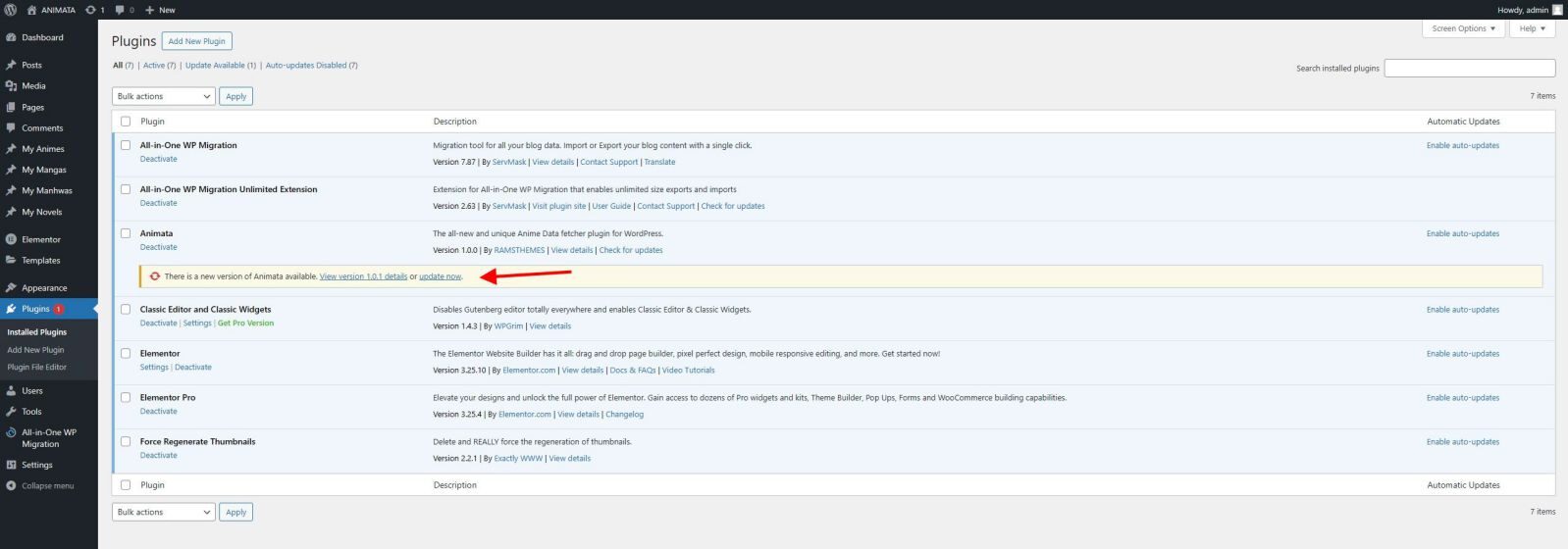Click Get Pro Version for Classic Editor

click(x=245, y=324)
